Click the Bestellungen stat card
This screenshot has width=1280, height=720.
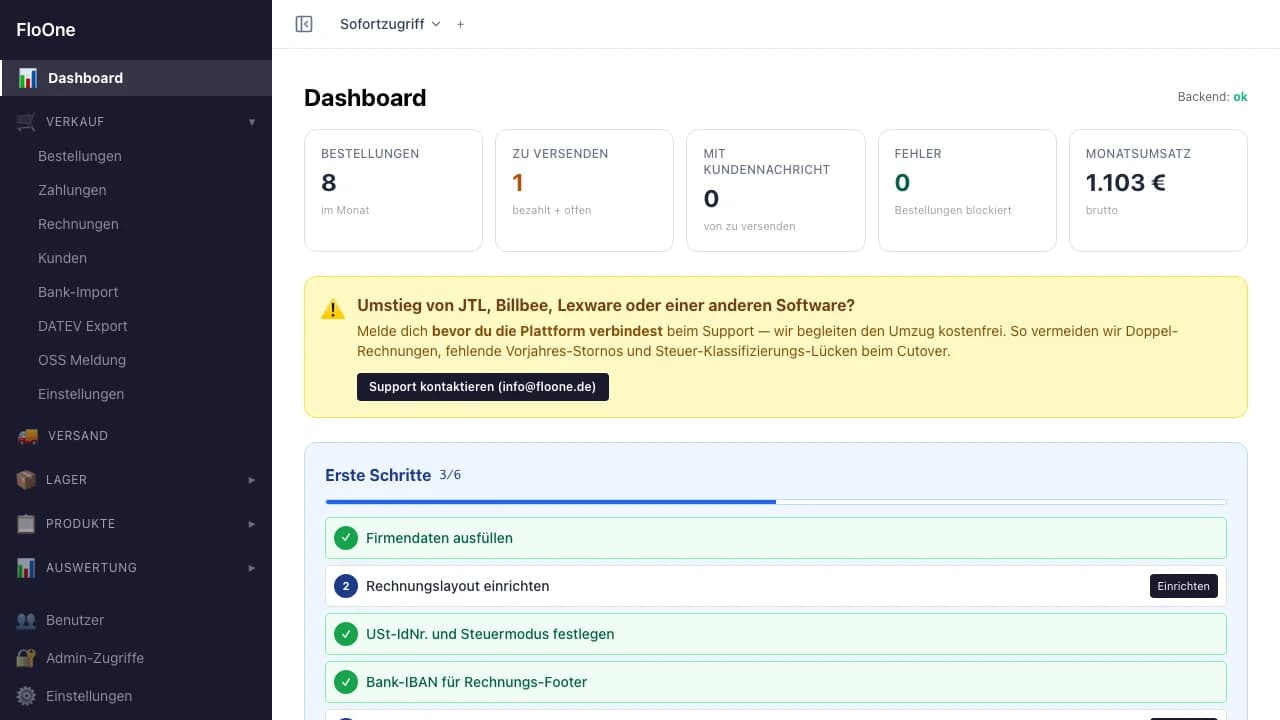point(393,190)
